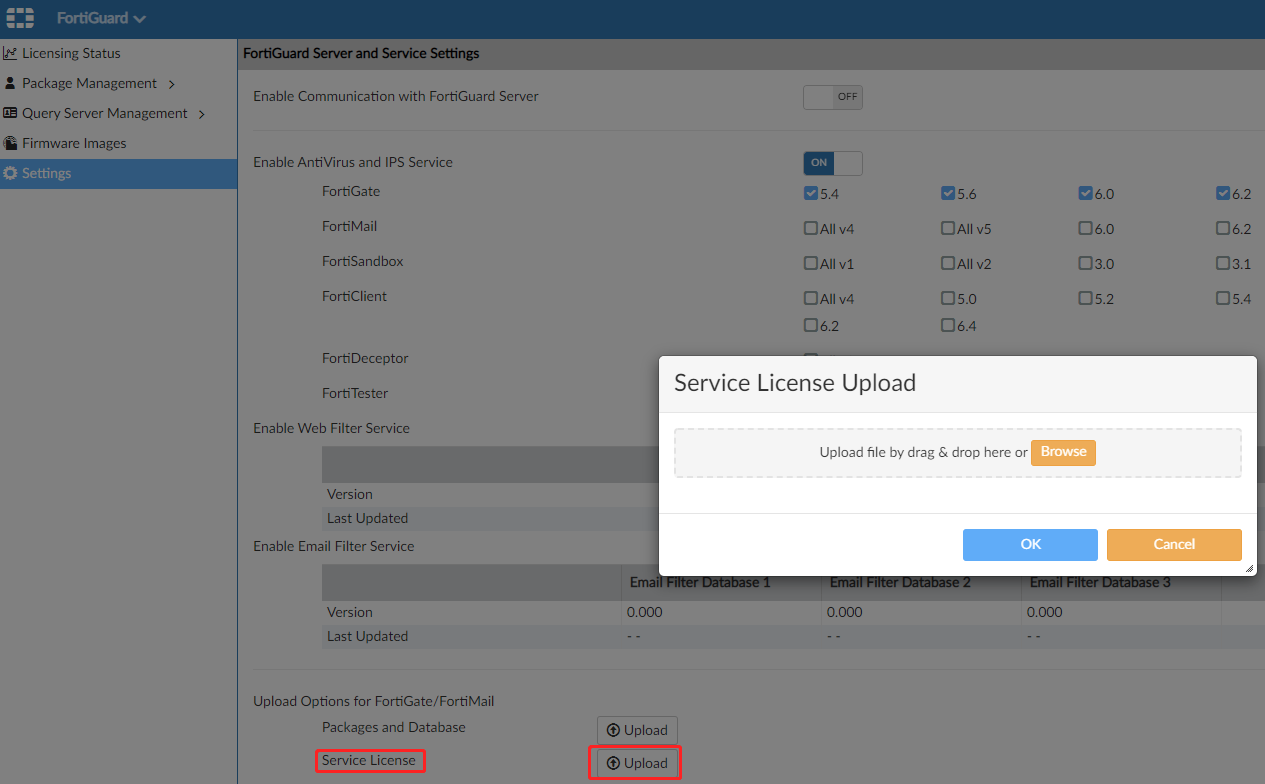Viewport: 1265px width, 784px height.
Task: Uncheck FortiGate 5.4 checkbox
Action: point(811,193)
